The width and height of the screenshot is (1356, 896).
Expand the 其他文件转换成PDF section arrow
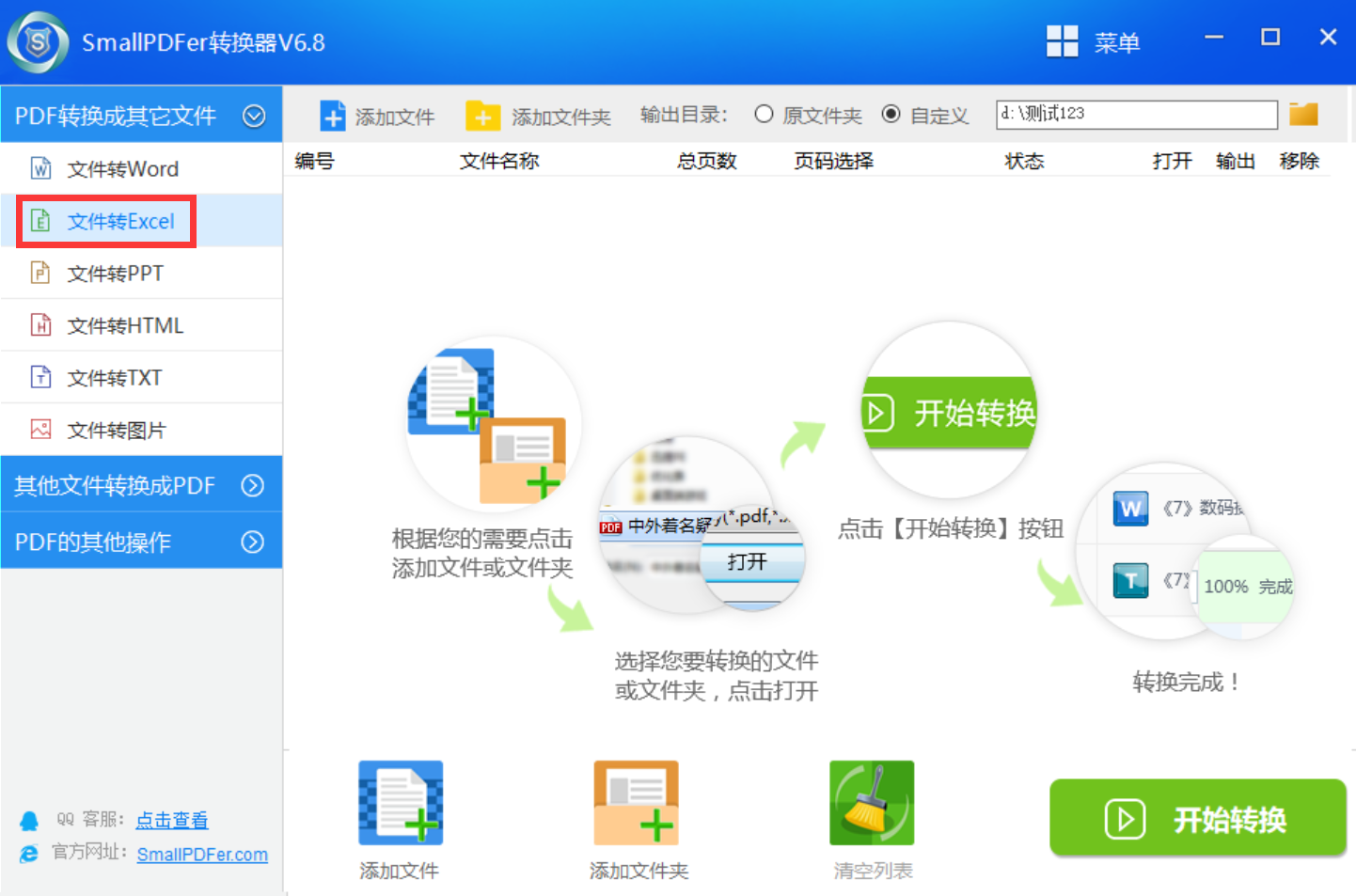pos(253,485)
